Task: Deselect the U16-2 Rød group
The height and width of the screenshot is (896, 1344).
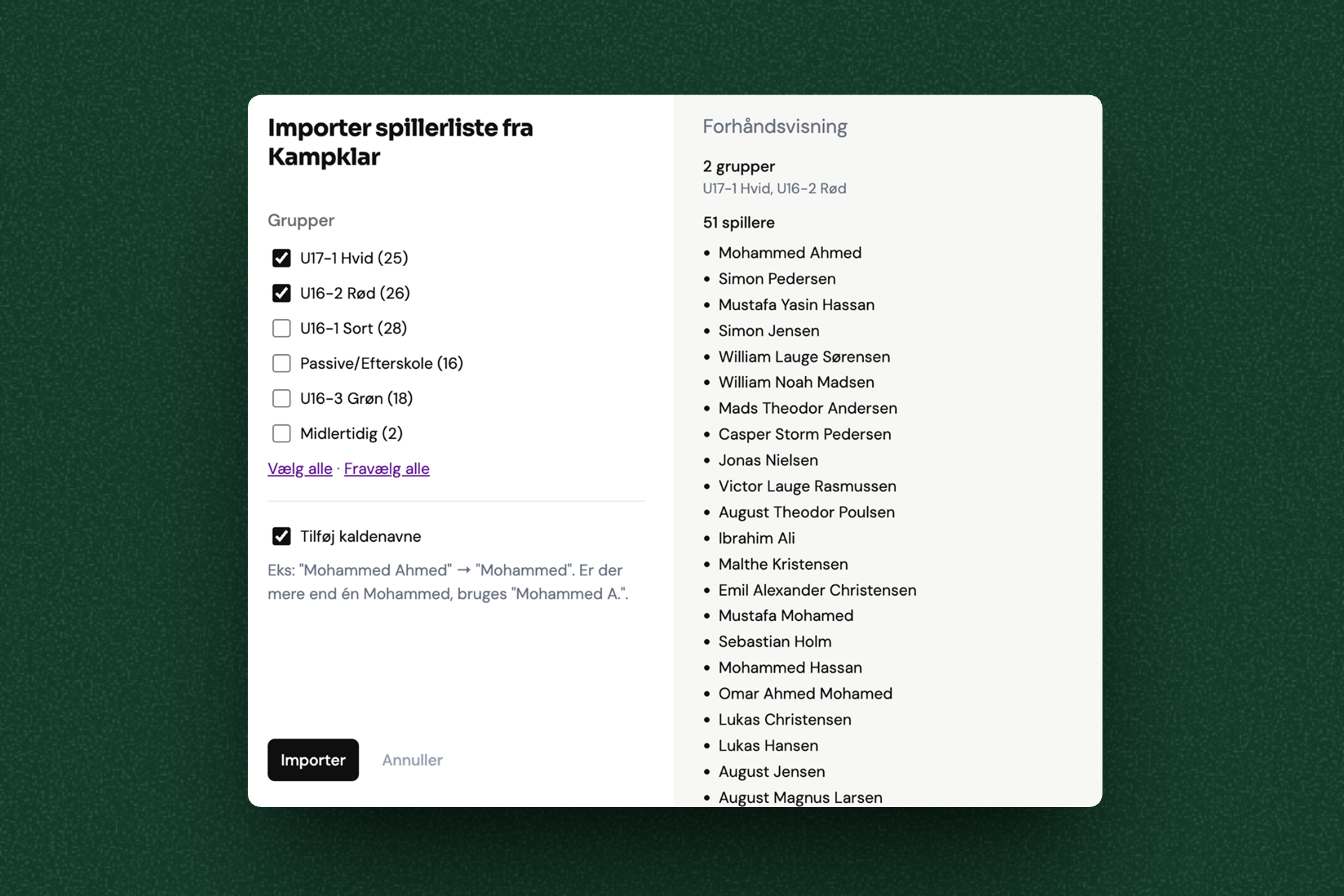Action: (x=281, y=293)
